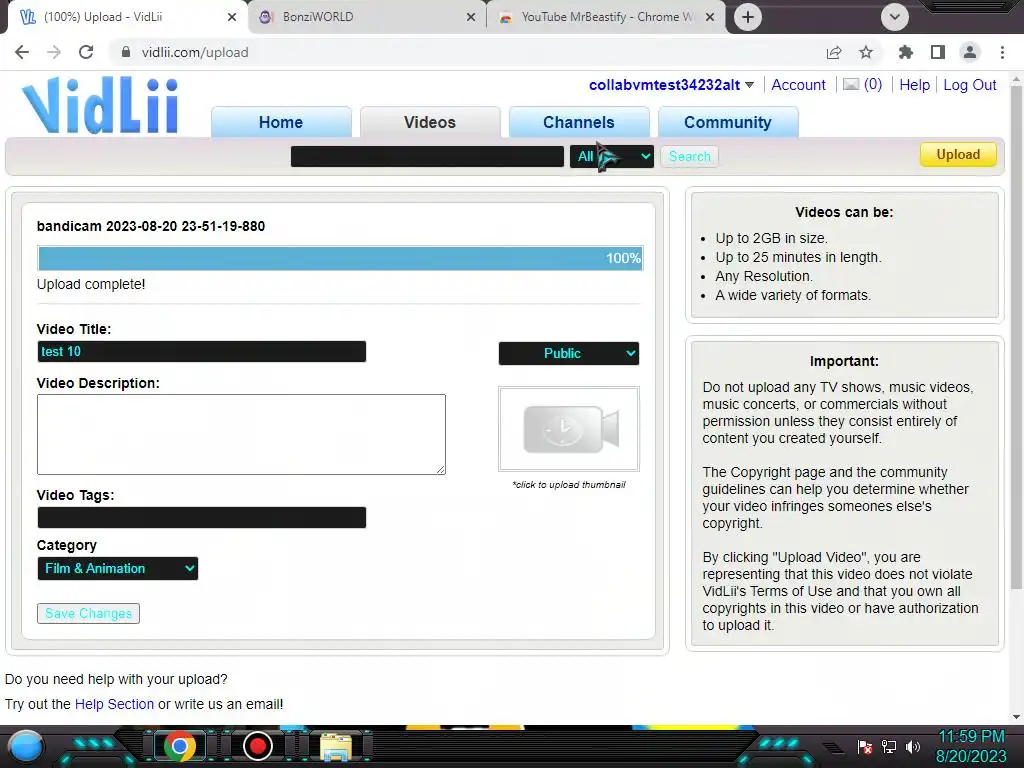The height and width of the screenshot is (768, 1024).
Task: Click in the VidLii search field
Action: [x=427, y=156]
